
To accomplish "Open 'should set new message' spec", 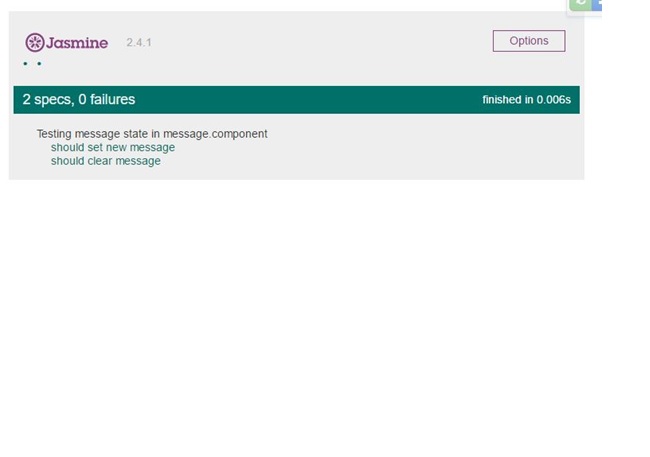I will (113, 147).
